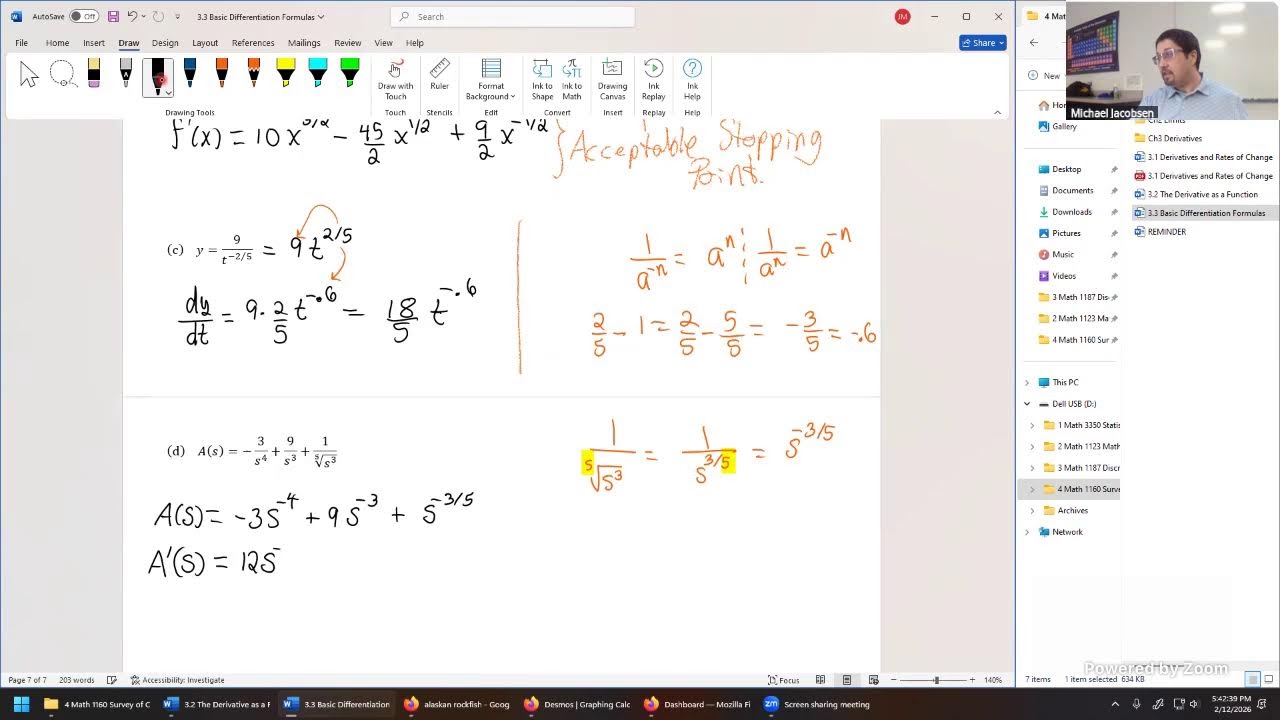
Task: Click the Search box in Word
Action: [512, 16]
